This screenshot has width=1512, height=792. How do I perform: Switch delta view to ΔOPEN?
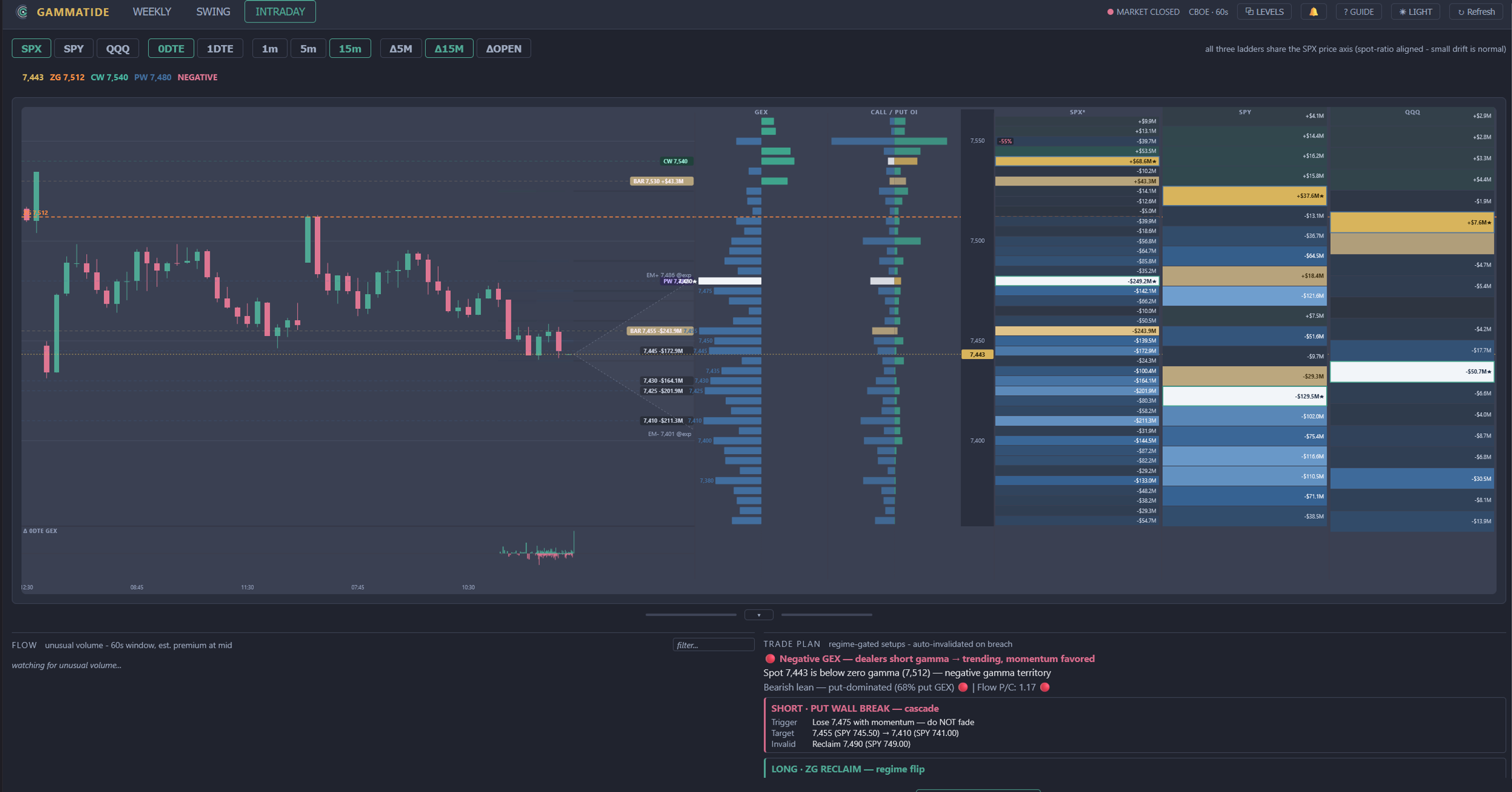pyautogui.click(x=503, y=48)
